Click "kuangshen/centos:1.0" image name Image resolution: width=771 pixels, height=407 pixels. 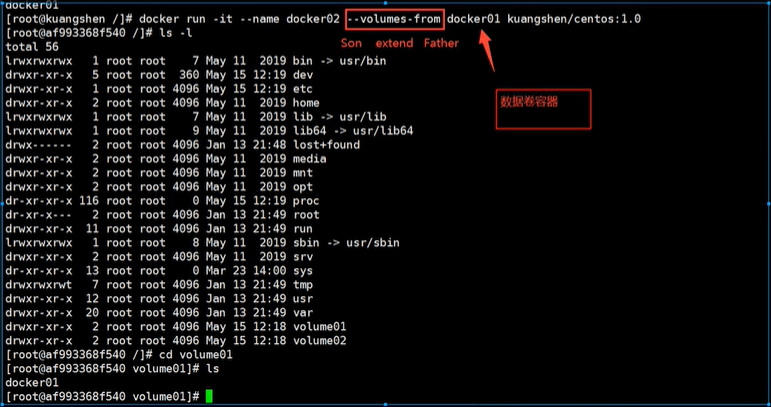(x=574, y=19)
